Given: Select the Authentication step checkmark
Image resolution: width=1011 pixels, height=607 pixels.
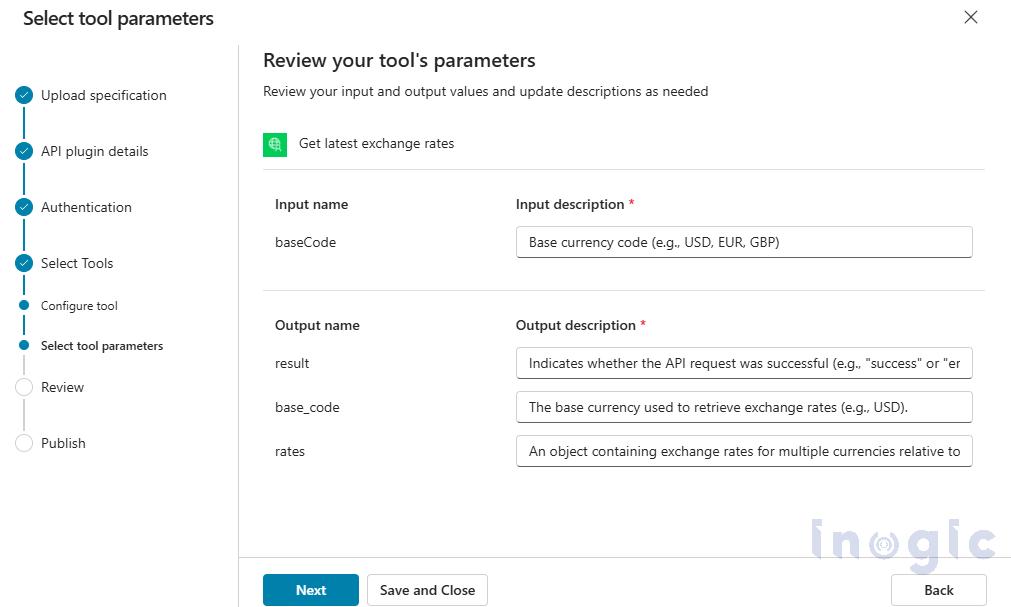Looking at the screenshot, I should click(x=23, y=207).
